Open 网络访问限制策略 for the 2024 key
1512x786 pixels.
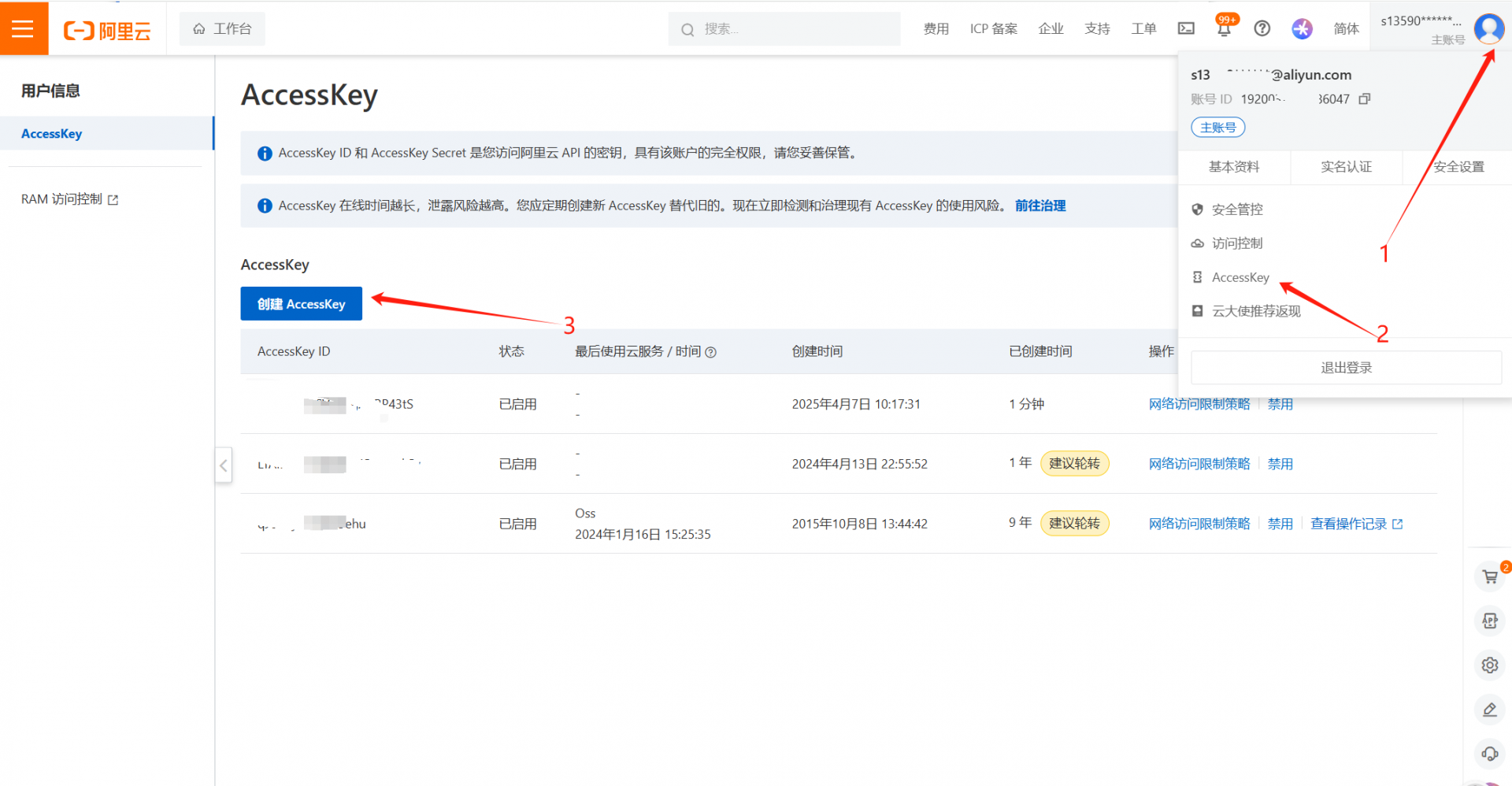1199,464
